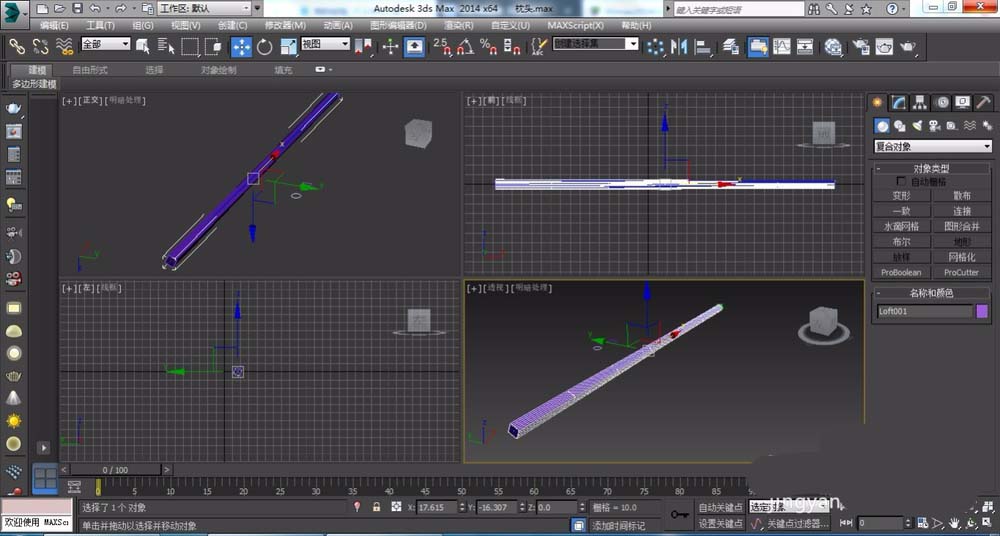Click the Undo arrow in title bar
The width and height of the screenshot is (1000, 536).
coord(95,8)
